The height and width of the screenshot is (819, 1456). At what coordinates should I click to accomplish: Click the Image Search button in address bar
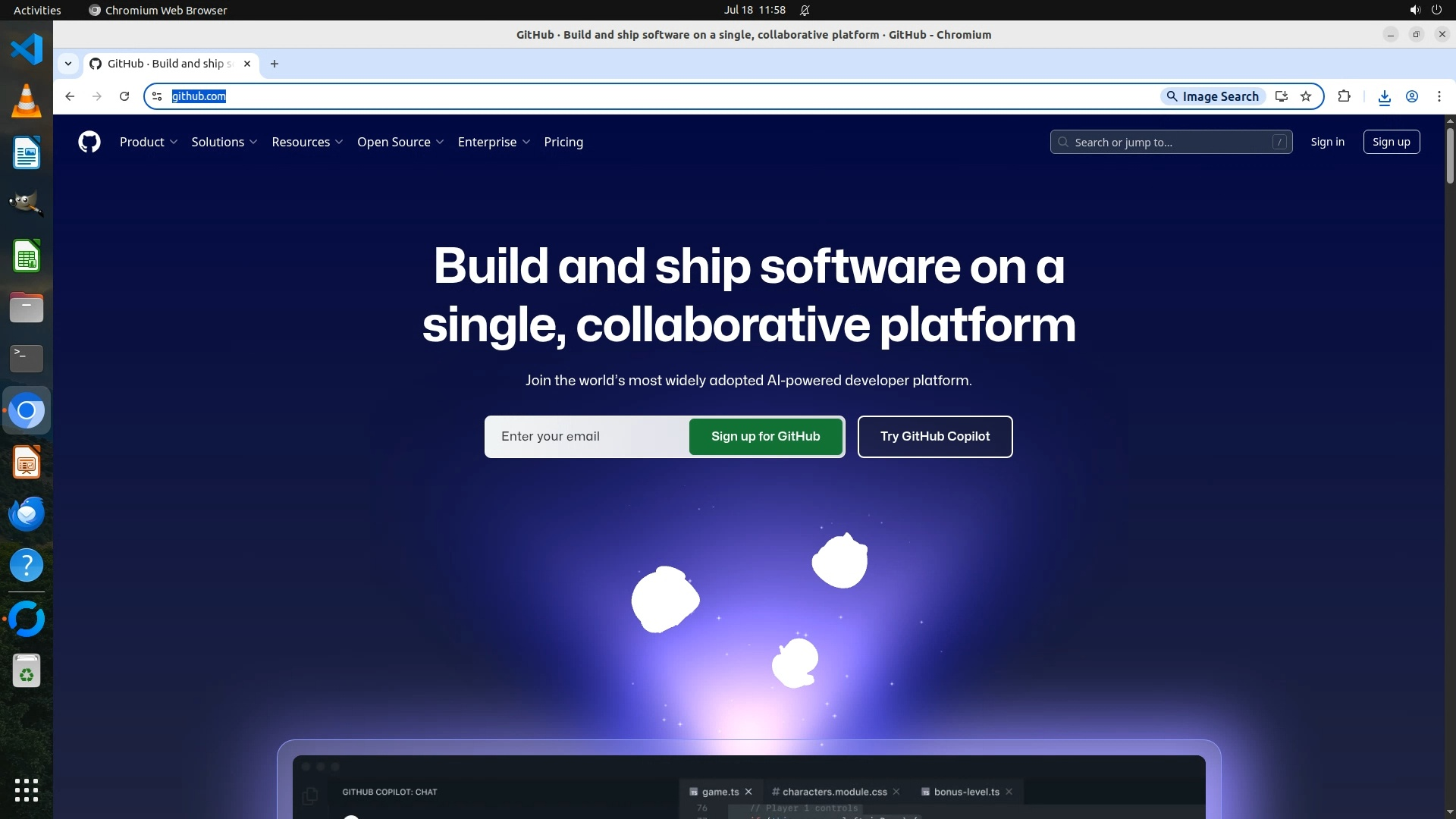coord(1213,96)
